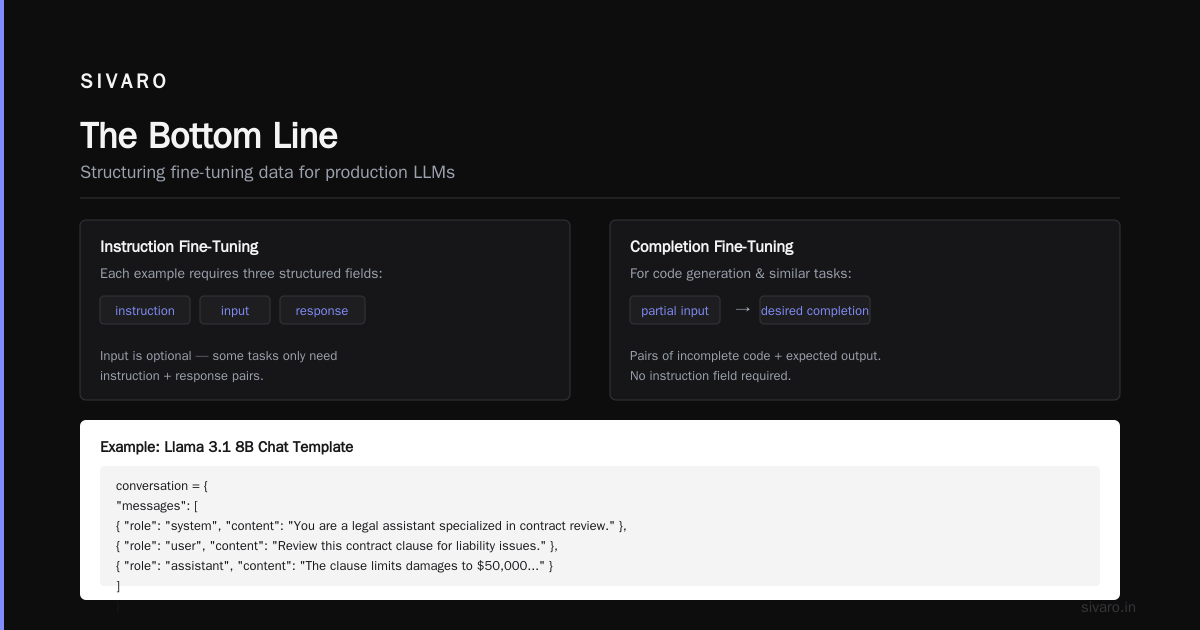The height and width of the screenshot is (630, 1200).
Task: Click the user role message line
Action: point(337,545)
